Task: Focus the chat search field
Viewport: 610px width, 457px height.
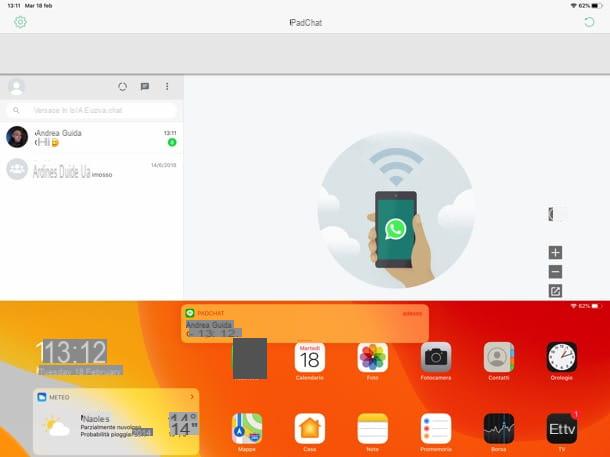Action: pos(91,110)
